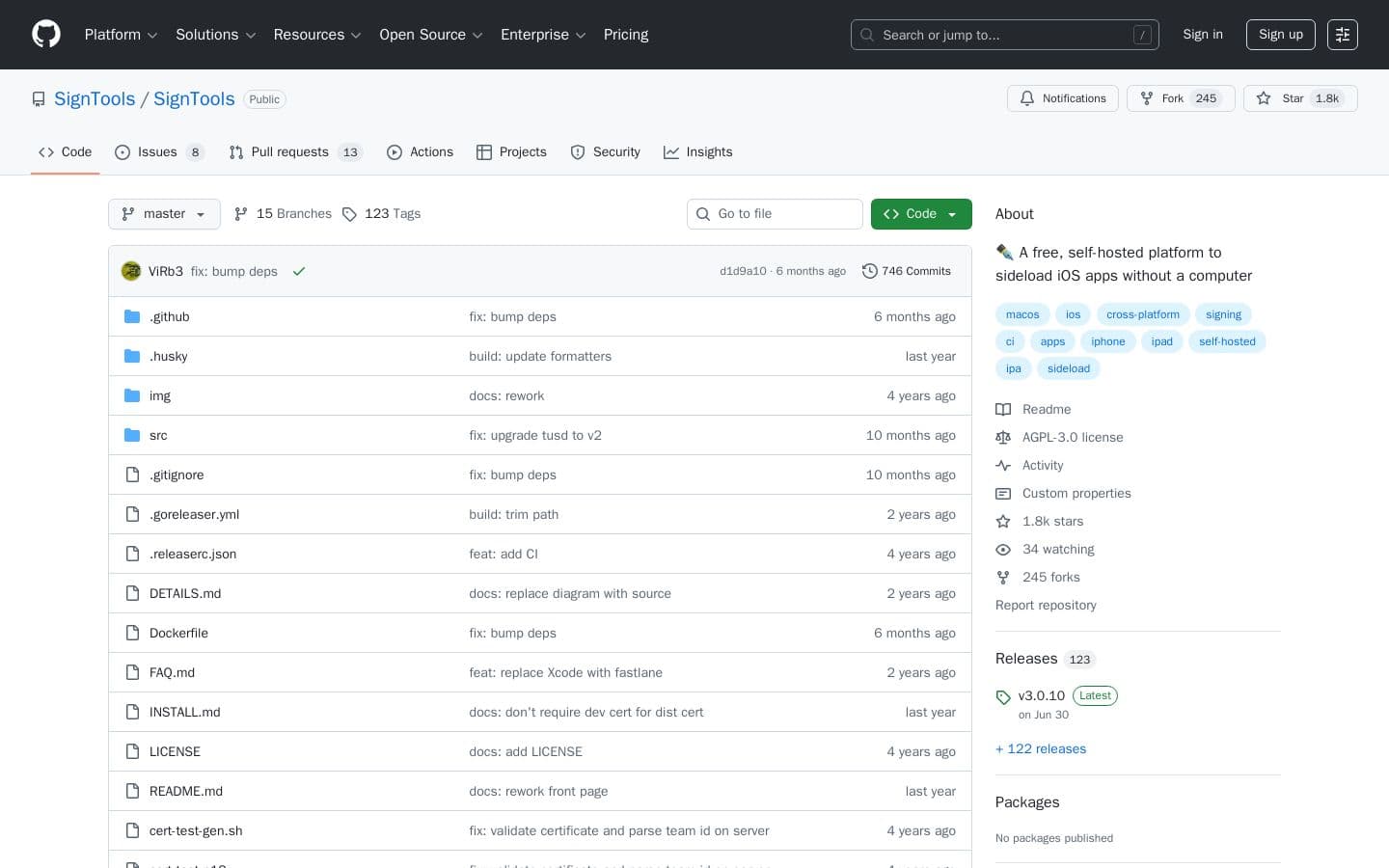Viewport: 1389px width, 868px height.
Task: Open the 746 Commits history
Action: point(906,272)
